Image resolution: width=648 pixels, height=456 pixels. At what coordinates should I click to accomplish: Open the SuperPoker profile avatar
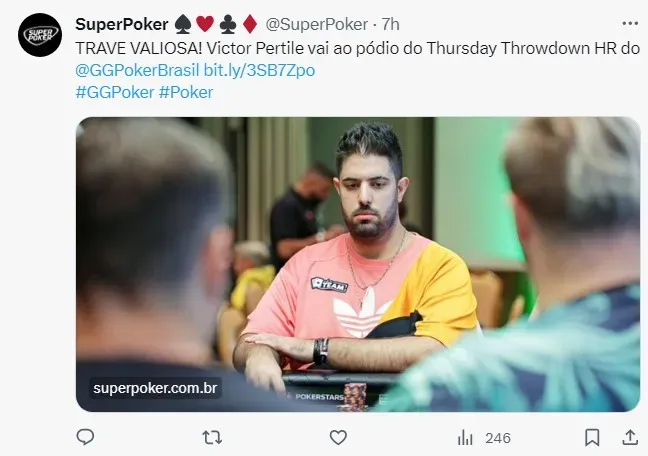click(40, 35)
